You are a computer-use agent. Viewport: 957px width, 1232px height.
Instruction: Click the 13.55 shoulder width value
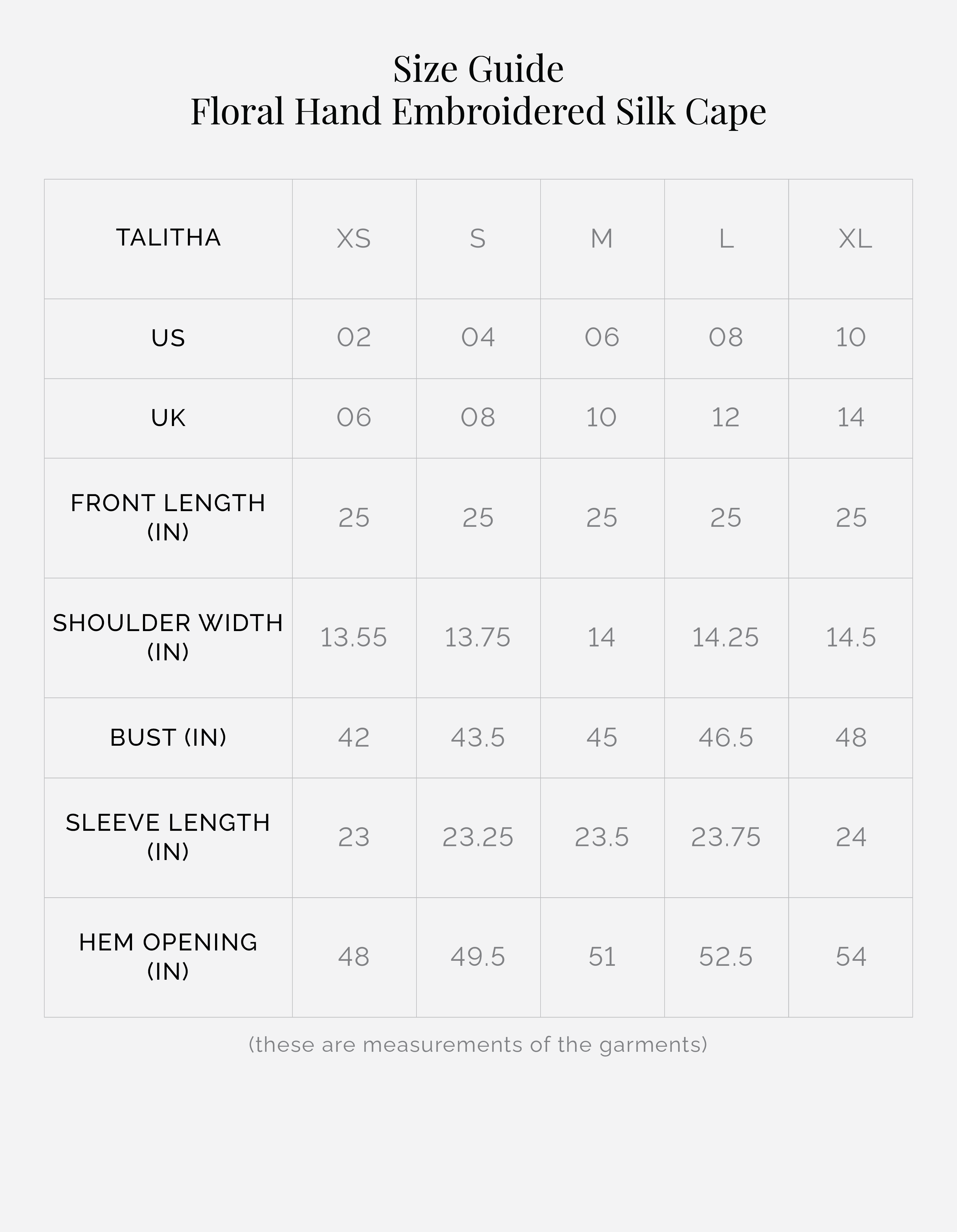[x=354, y=638]
